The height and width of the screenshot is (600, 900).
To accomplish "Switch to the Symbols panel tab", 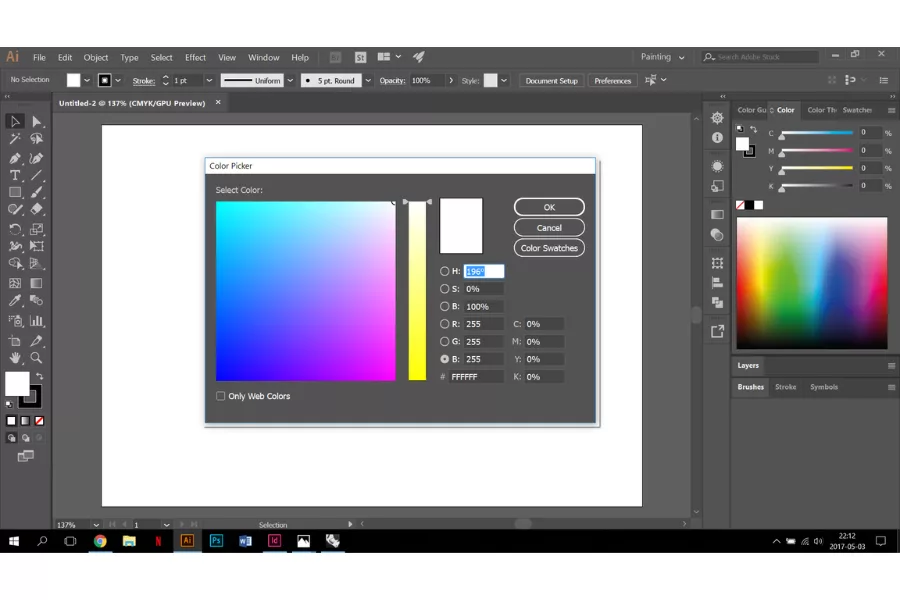I will (x=824, y=387).
